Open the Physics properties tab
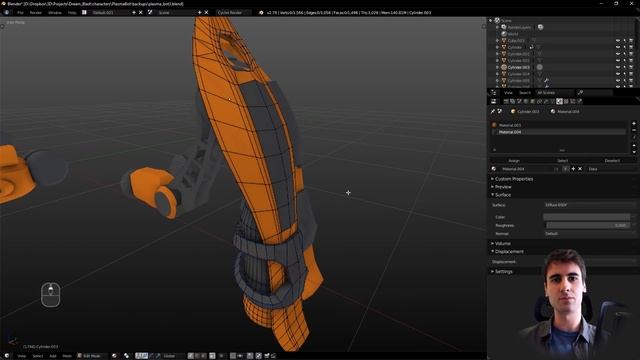The height and width of the screenshot is (360, 640). click(x=580, y=101)
